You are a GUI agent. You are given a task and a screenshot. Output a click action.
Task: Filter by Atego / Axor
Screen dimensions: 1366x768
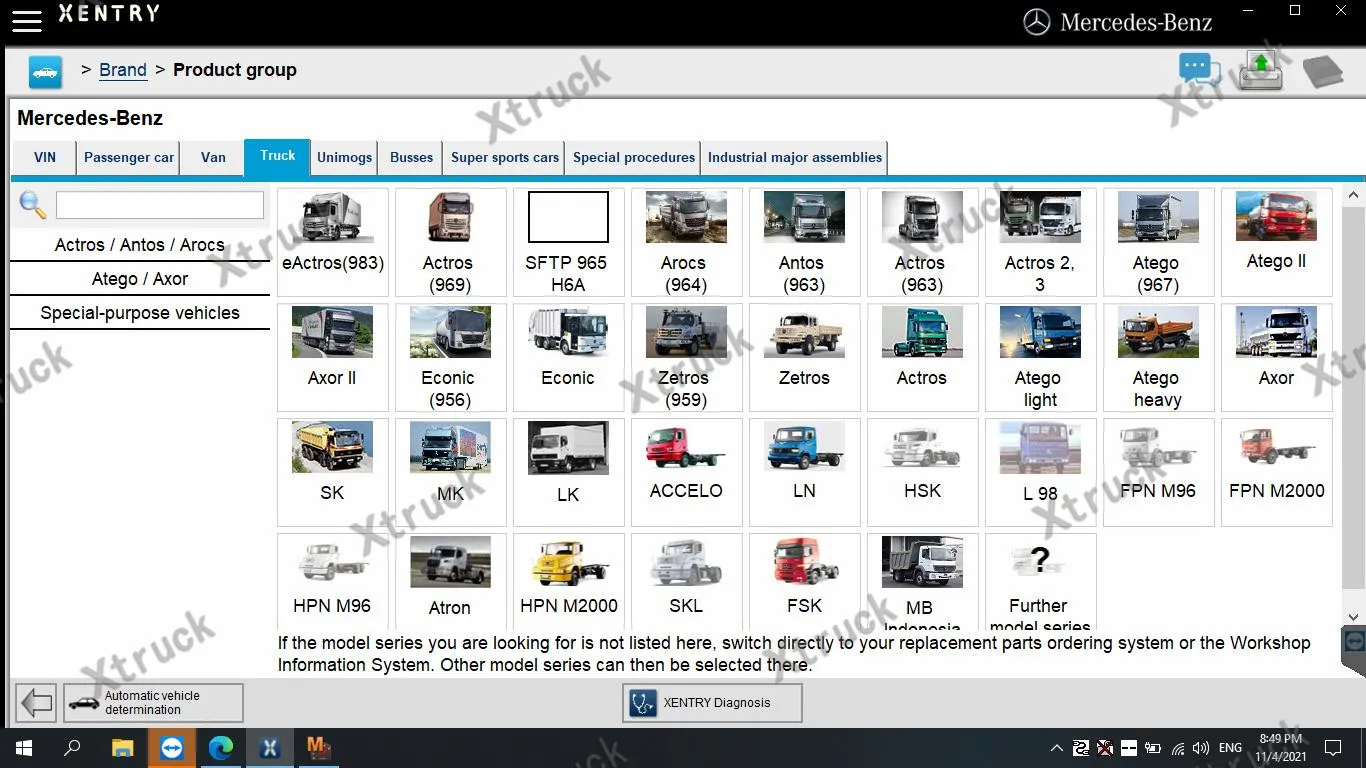[140, 279]
